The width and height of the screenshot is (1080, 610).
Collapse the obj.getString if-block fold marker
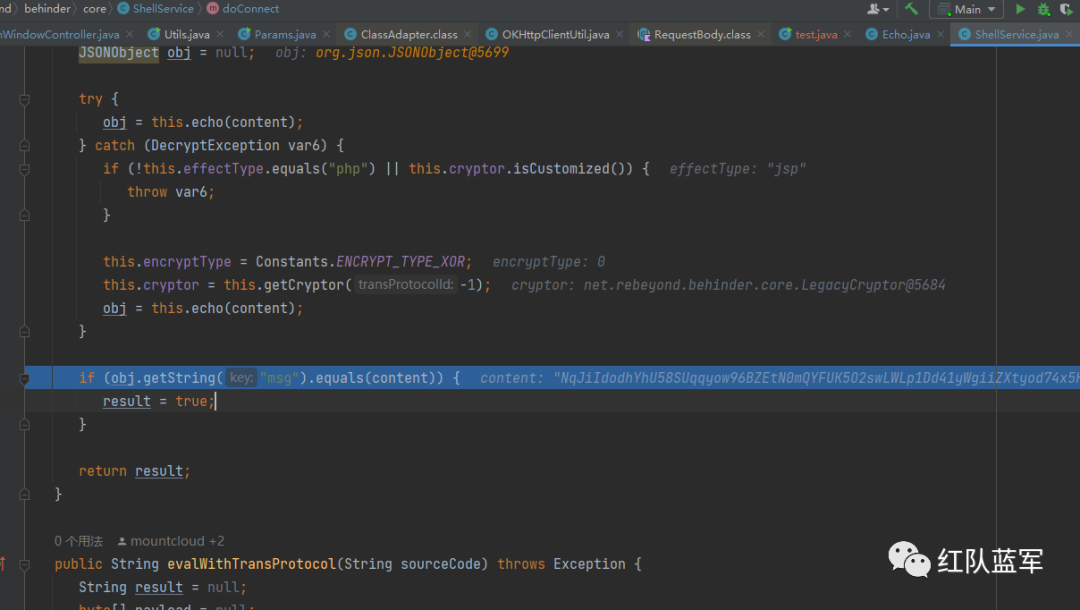tap(24, 378)
